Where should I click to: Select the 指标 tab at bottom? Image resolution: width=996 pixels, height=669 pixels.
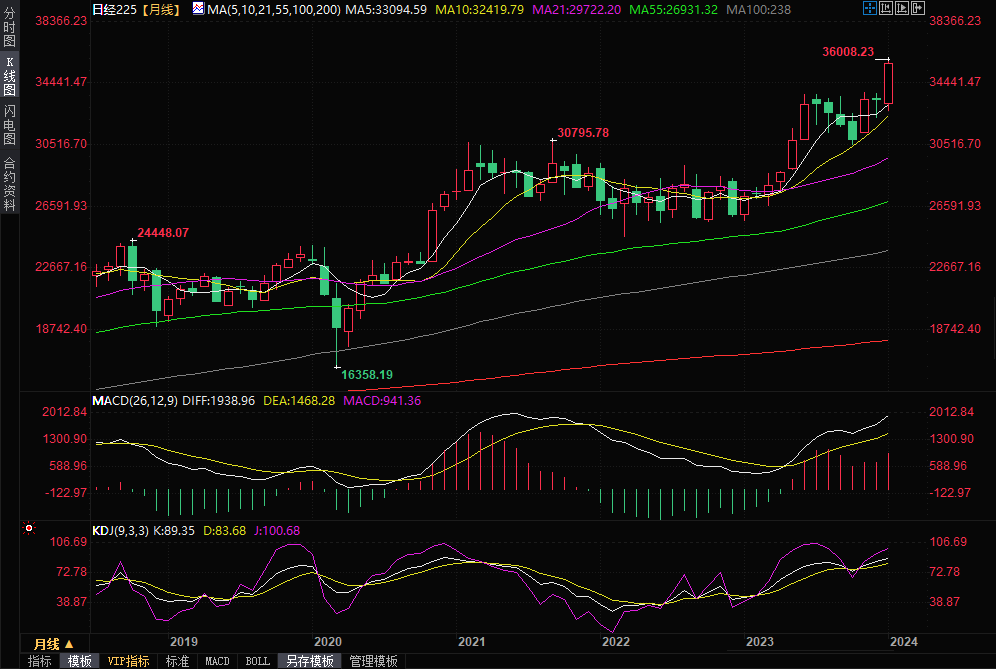(40, 661)
